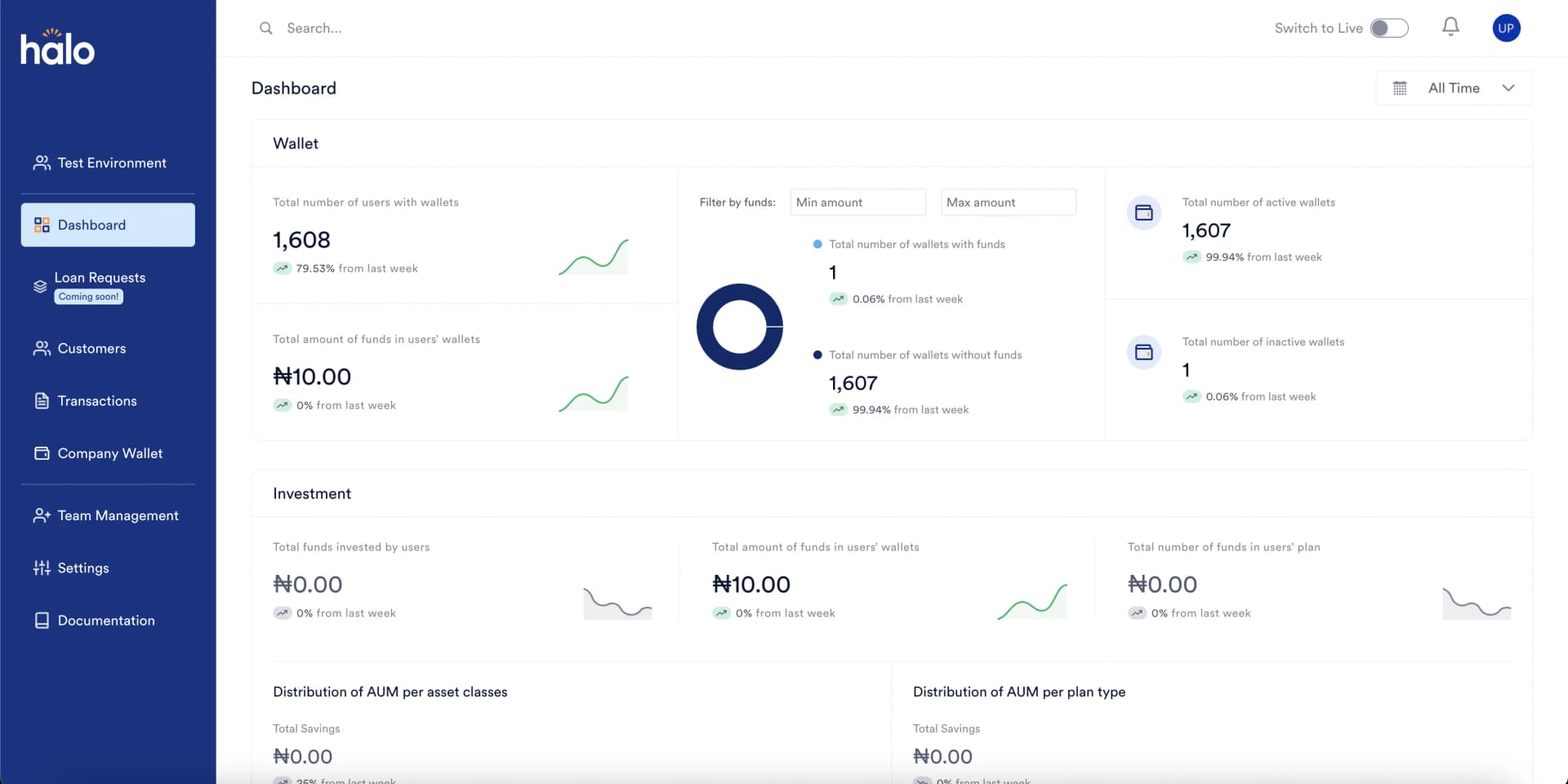The image size is (1568, 784).
Task: Open the Search field magnifier icon
Action: click(x=265, y=28)
